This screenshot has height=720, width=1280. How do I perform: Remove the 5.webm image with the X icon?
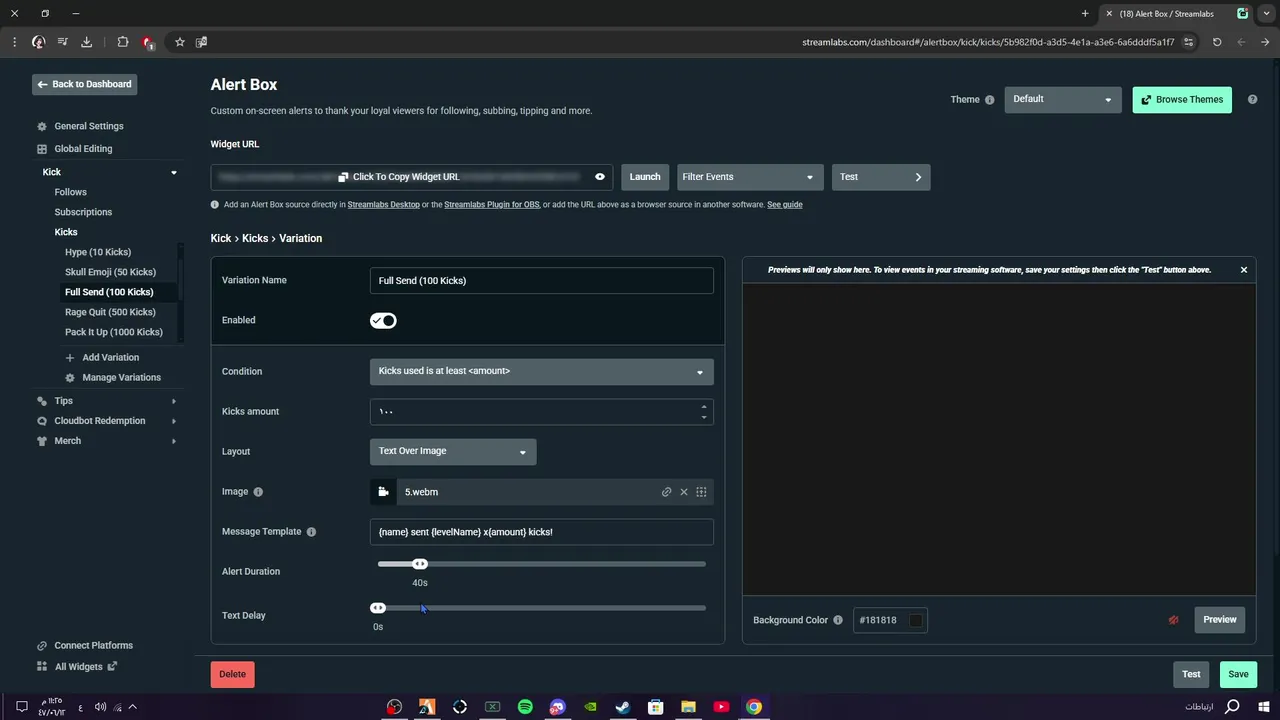[x=684, y=492]
